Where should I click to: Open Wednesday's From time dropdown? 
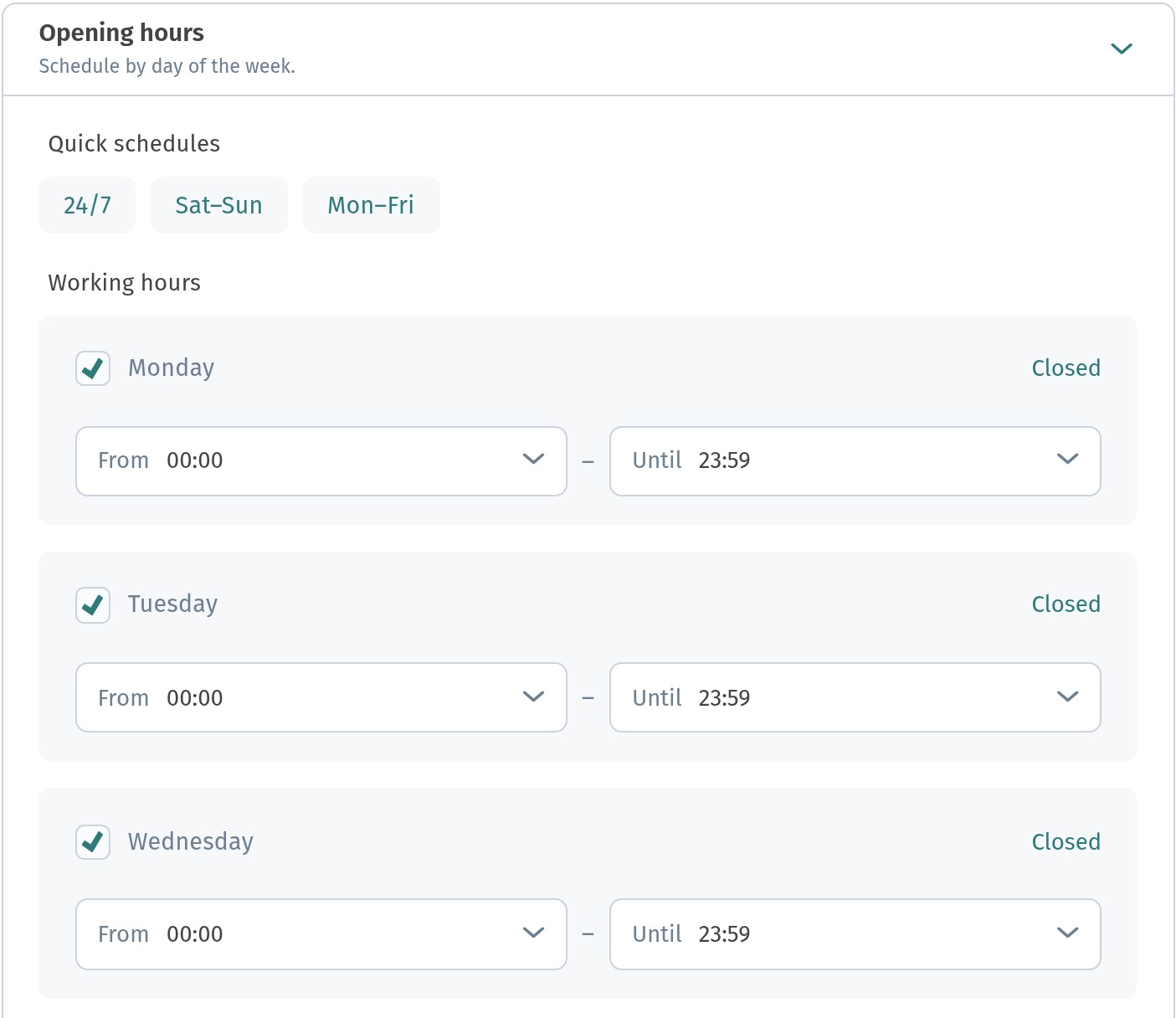click(x=321, y=934)
